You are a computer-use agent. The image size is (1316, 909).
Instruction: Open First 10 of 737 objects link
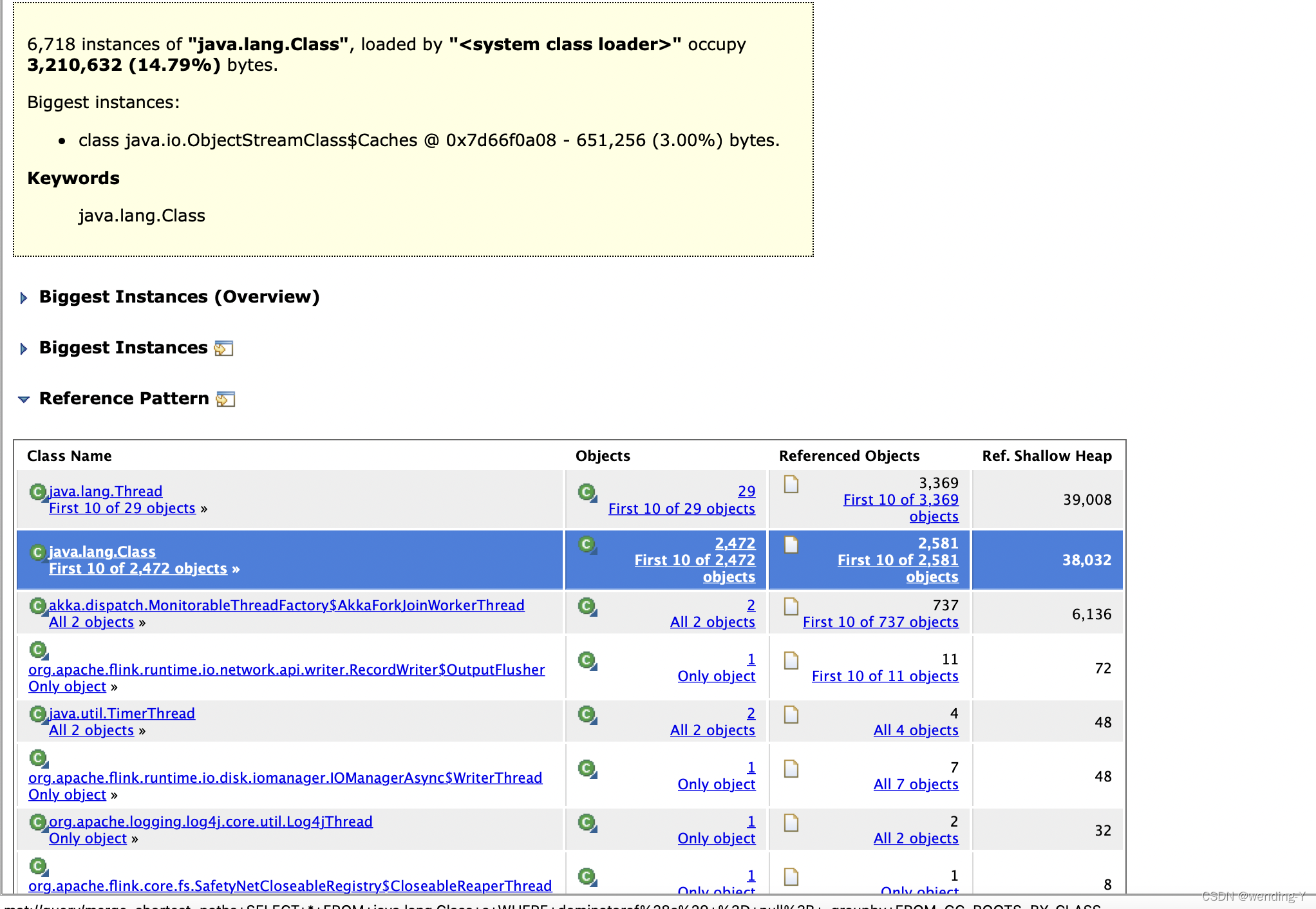point(880,622)
